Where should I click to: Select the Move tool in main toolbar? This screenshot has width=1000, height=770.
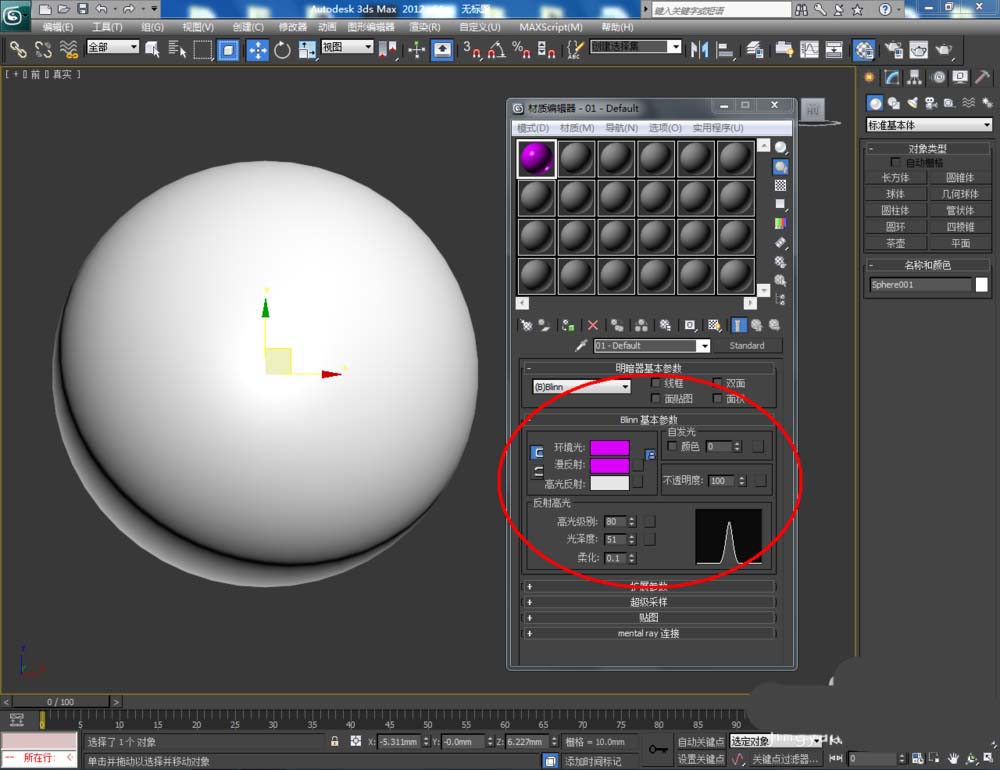258,49
